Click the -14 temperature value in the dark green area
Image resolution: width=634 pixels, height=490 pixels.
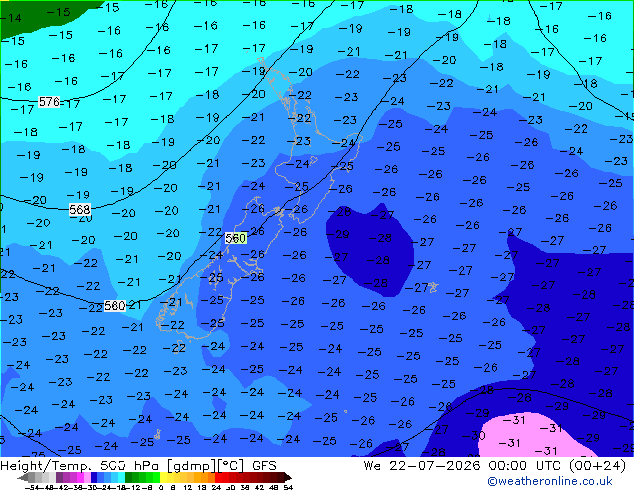pyautogui.click(x=11, y=18)
